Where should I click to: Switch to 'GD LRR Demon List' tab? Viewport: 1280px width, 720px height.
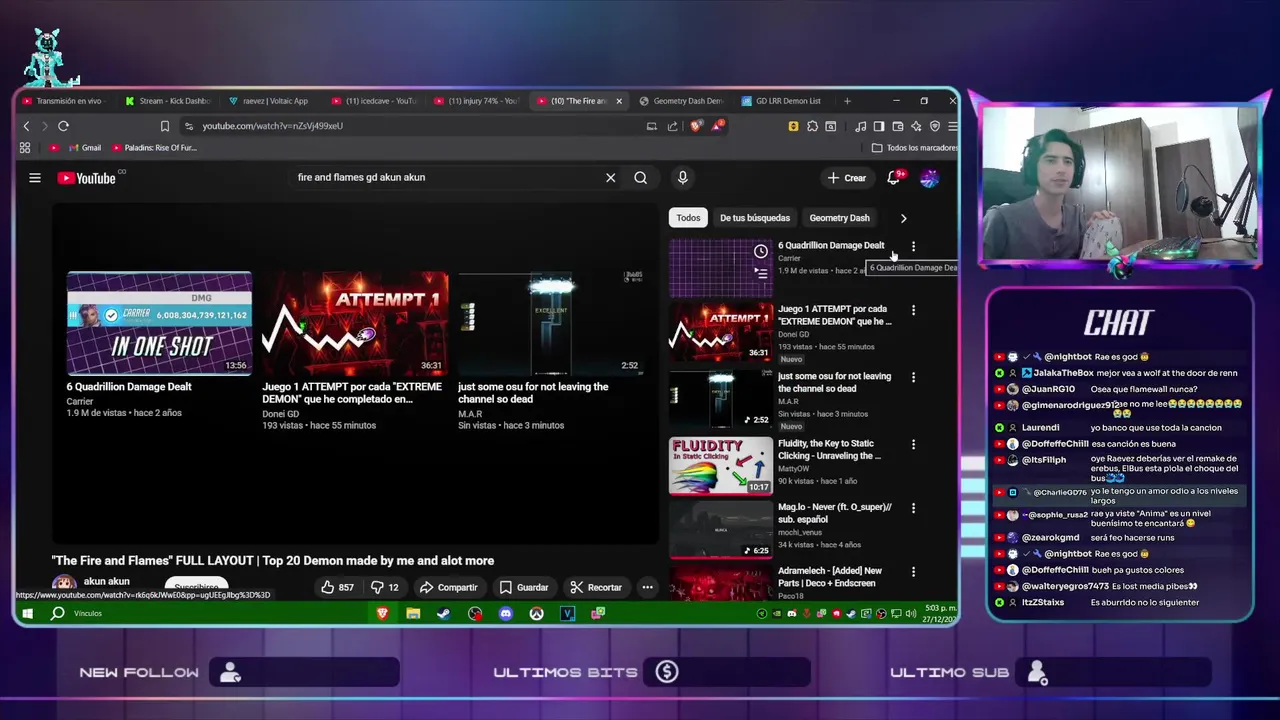pyautogui.click(x=782, y=101)
